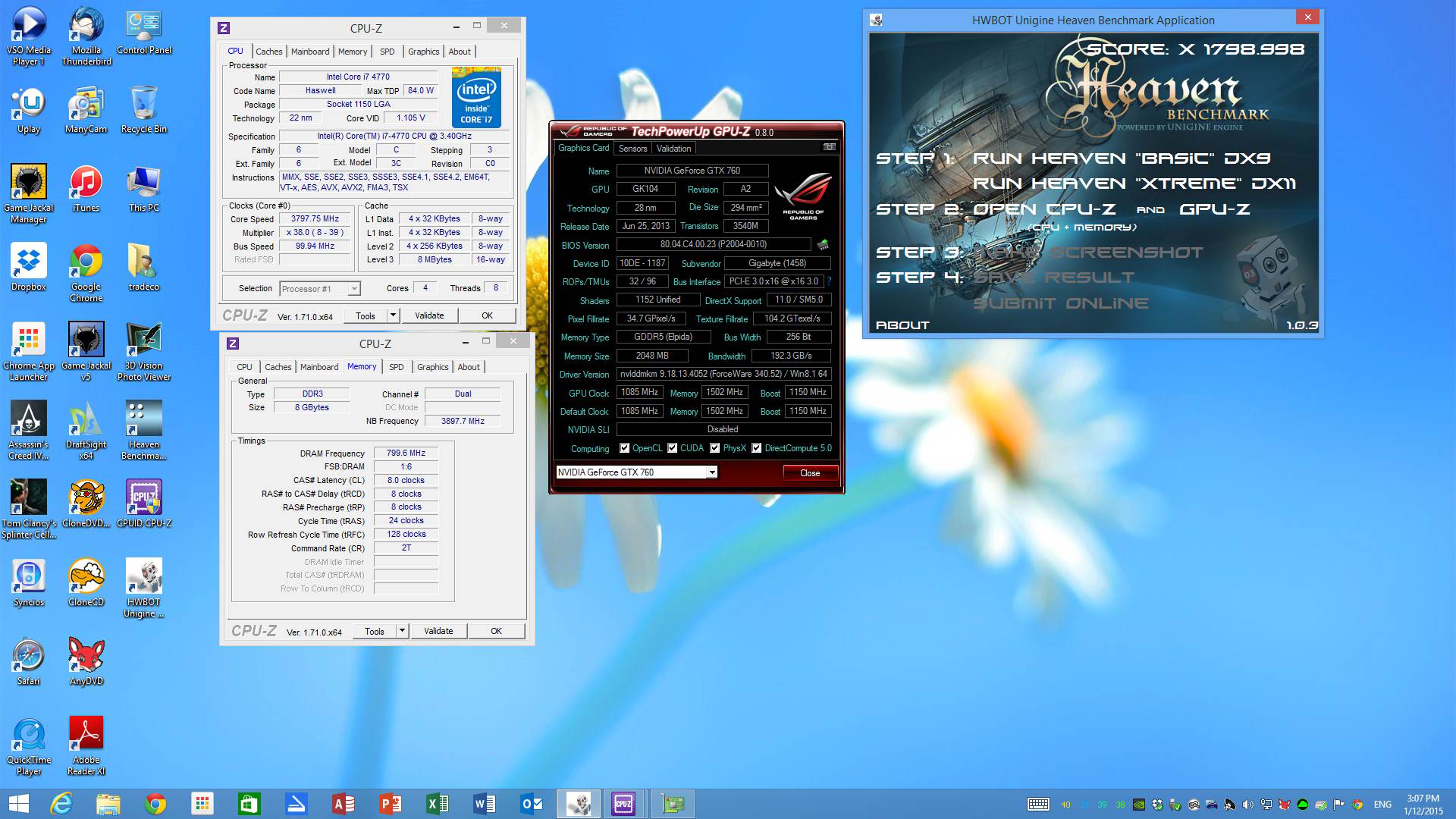Screen dimensions: 1456x819
Task: Click Validate in top CPU-Z window
Action: tap(429, 315)
